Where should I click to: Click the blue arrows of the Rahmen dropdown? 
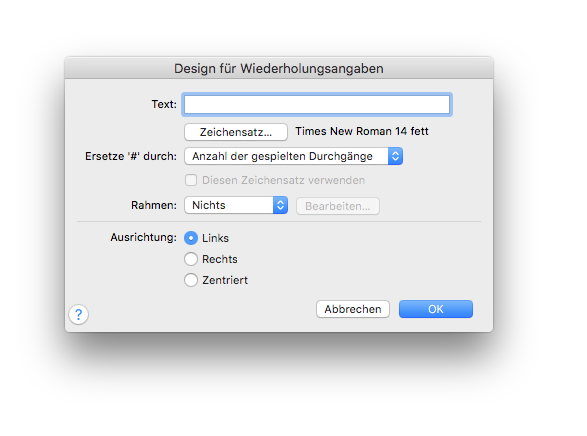tap(280, 205)
